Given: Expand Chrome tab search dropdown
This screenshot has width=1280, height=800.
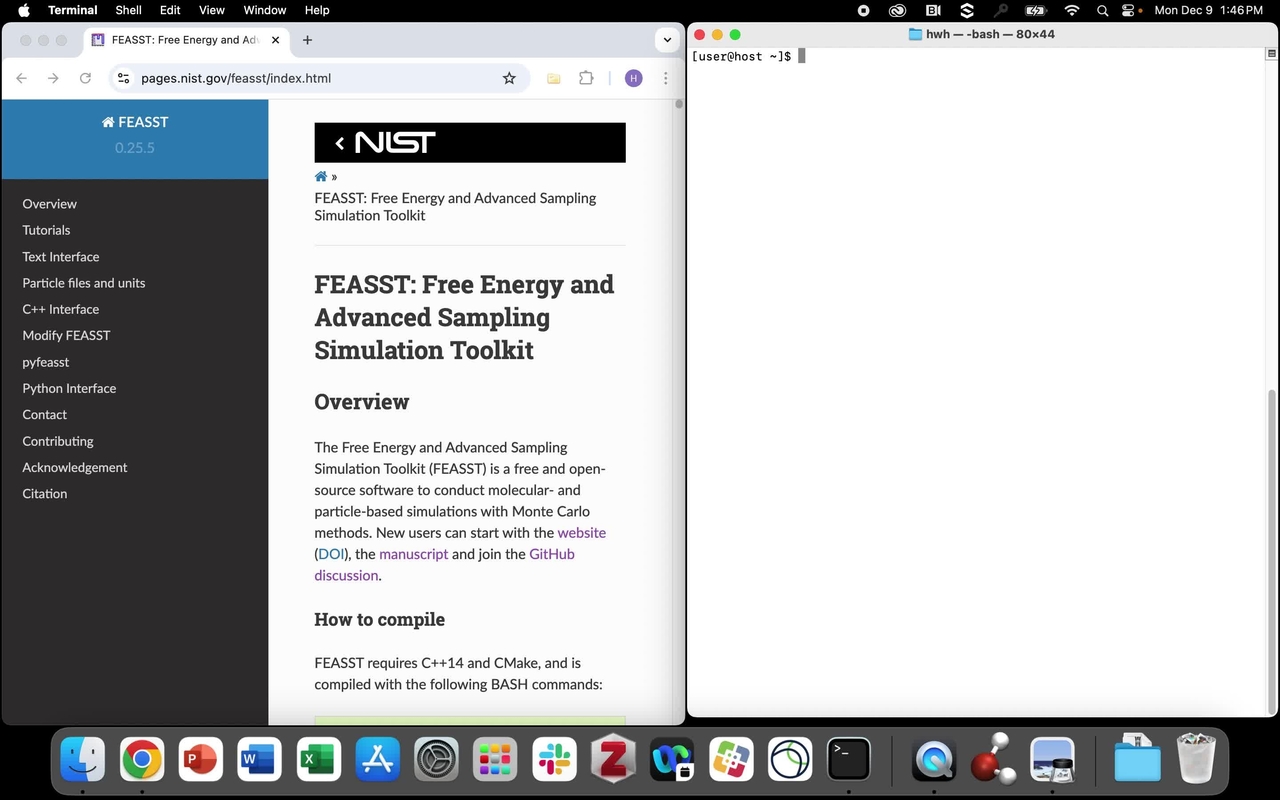Looking at the screenshot, I should coord(667,40).
